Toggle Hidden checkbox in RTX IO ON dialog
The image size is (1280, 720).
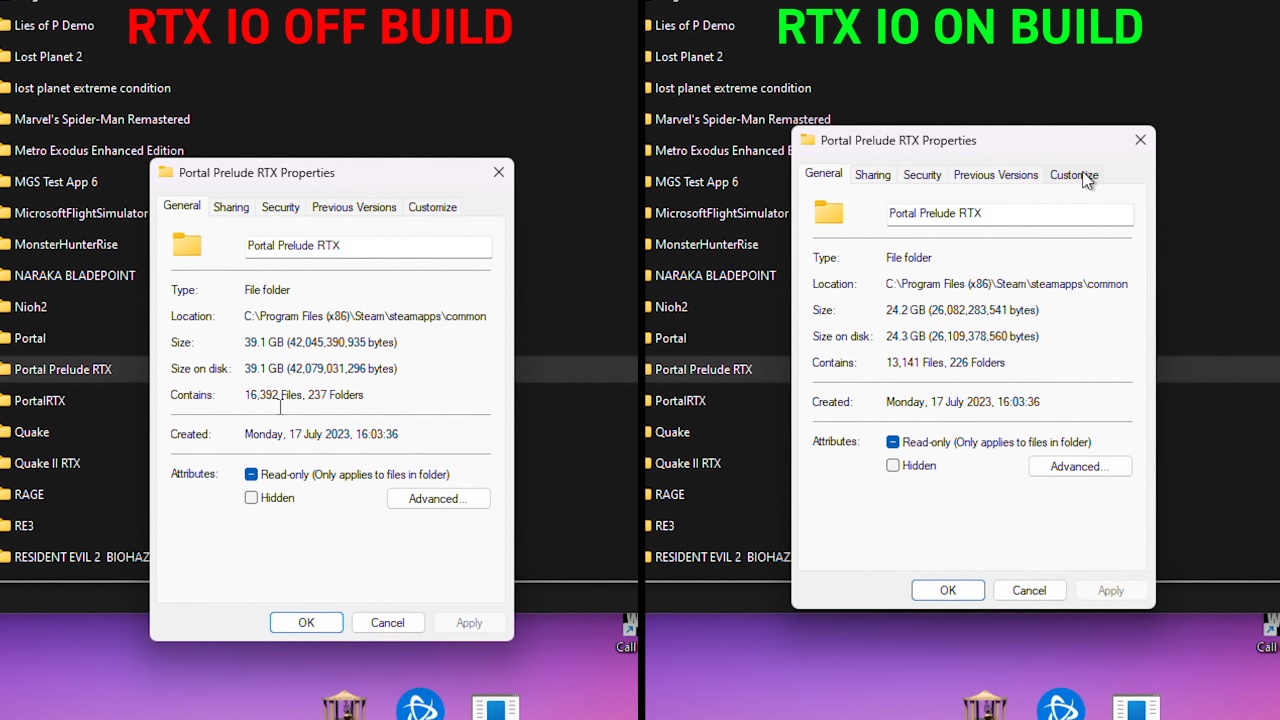tap(893, 465)
